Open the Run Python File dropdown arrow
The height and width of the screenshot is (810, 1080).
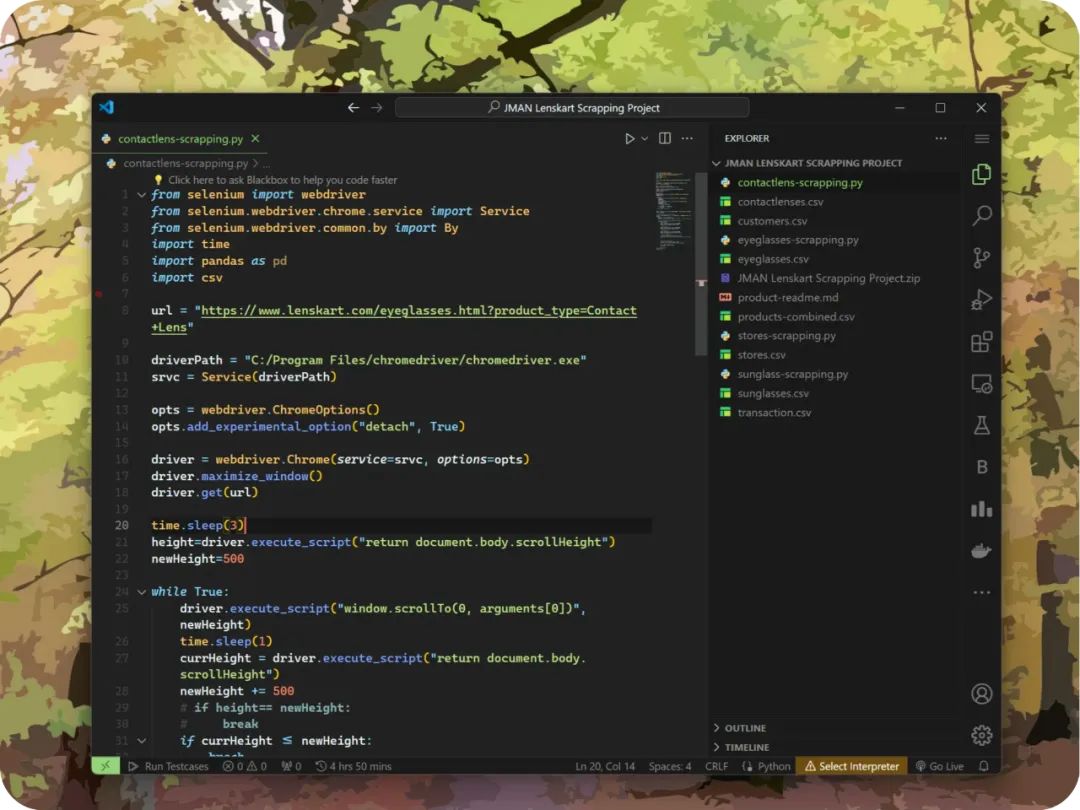pos(645,139)
